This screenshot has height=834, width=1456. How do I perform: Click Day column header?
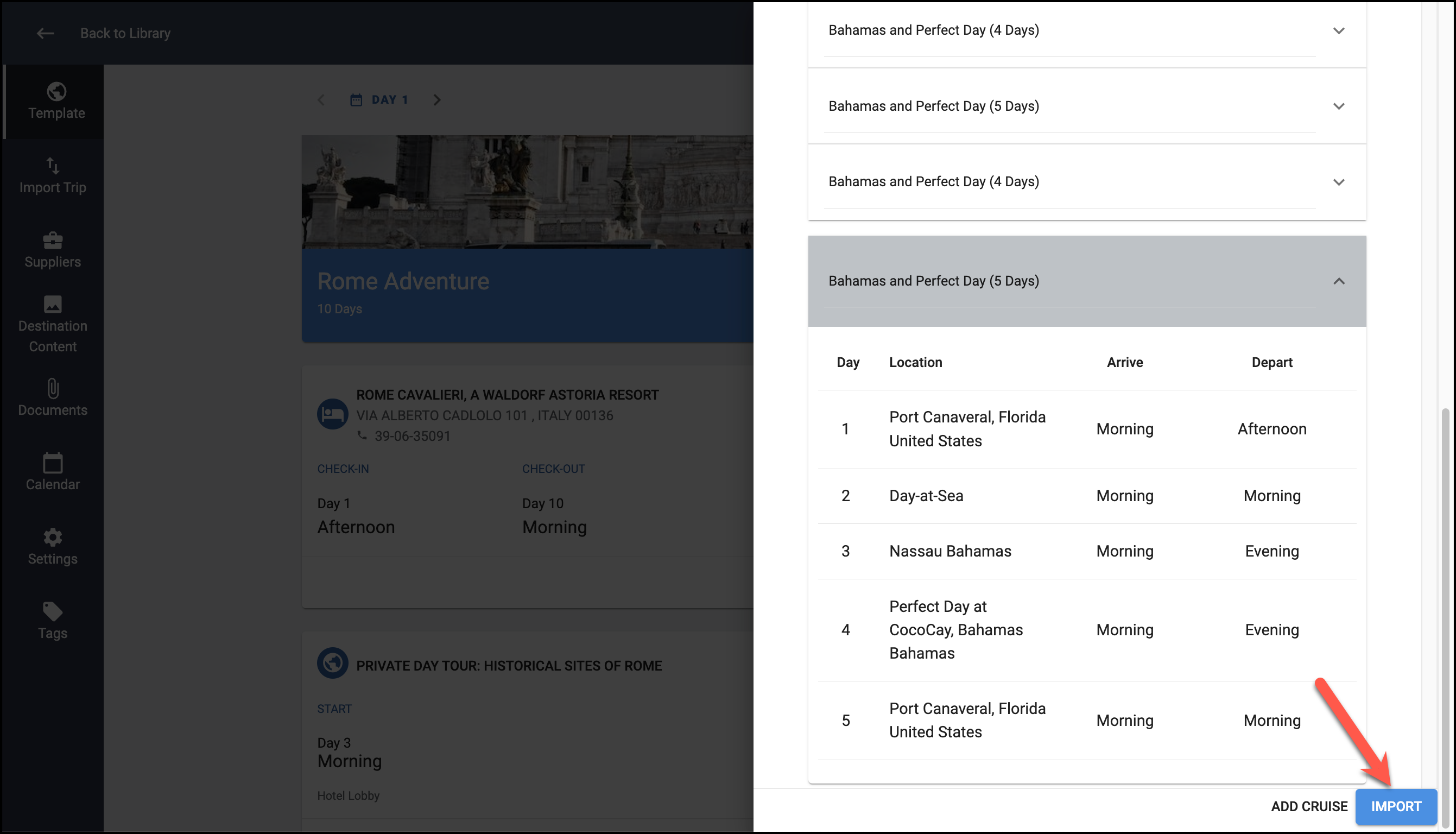pyautogui.click(x=847, y=362)
